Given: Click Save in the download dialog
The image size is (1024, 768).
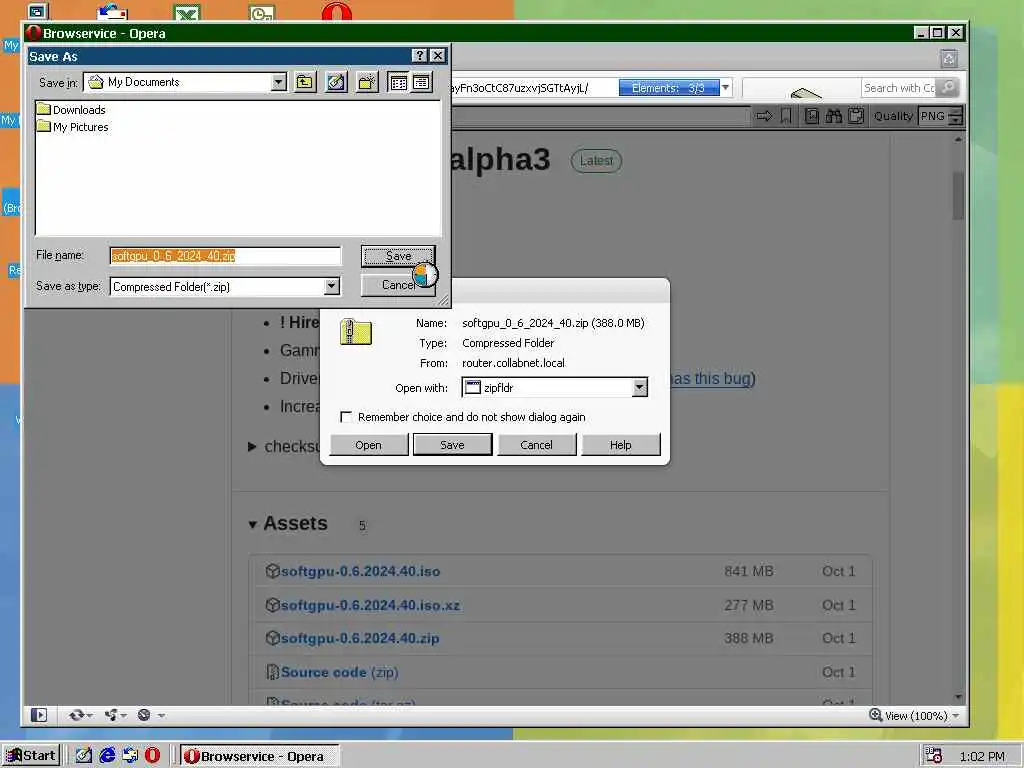Looking at the screenshot, I should click(x=452, y=445).
